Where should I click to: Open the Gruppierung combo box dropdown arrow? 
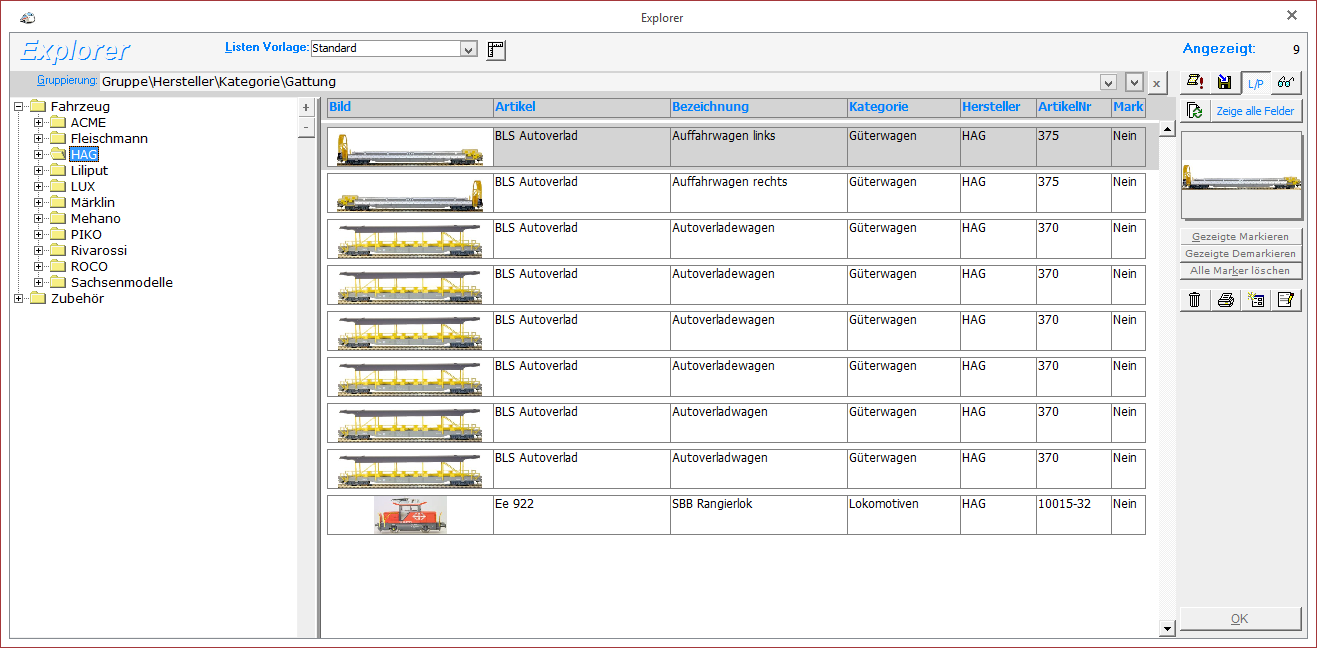point(1108,82)
